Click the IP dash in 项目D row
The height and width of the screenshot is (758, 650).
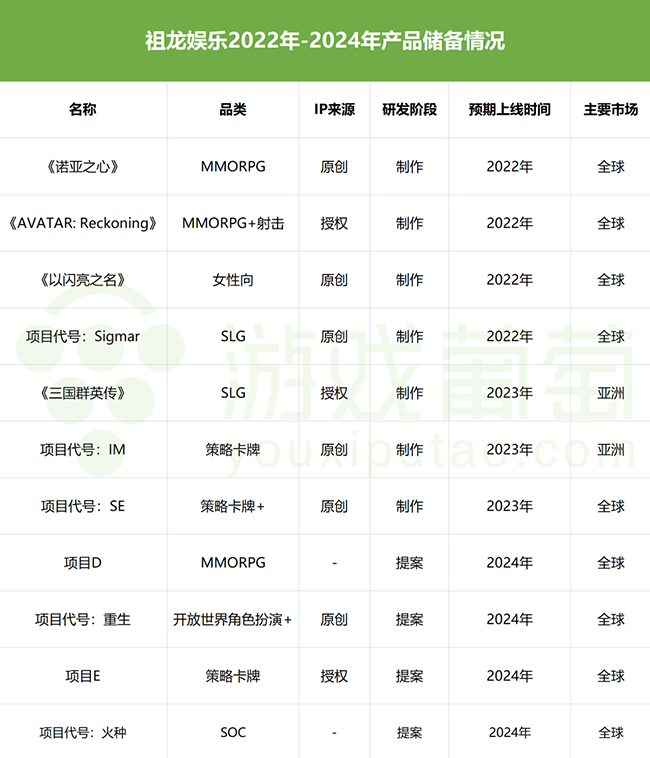coord(334,563)
